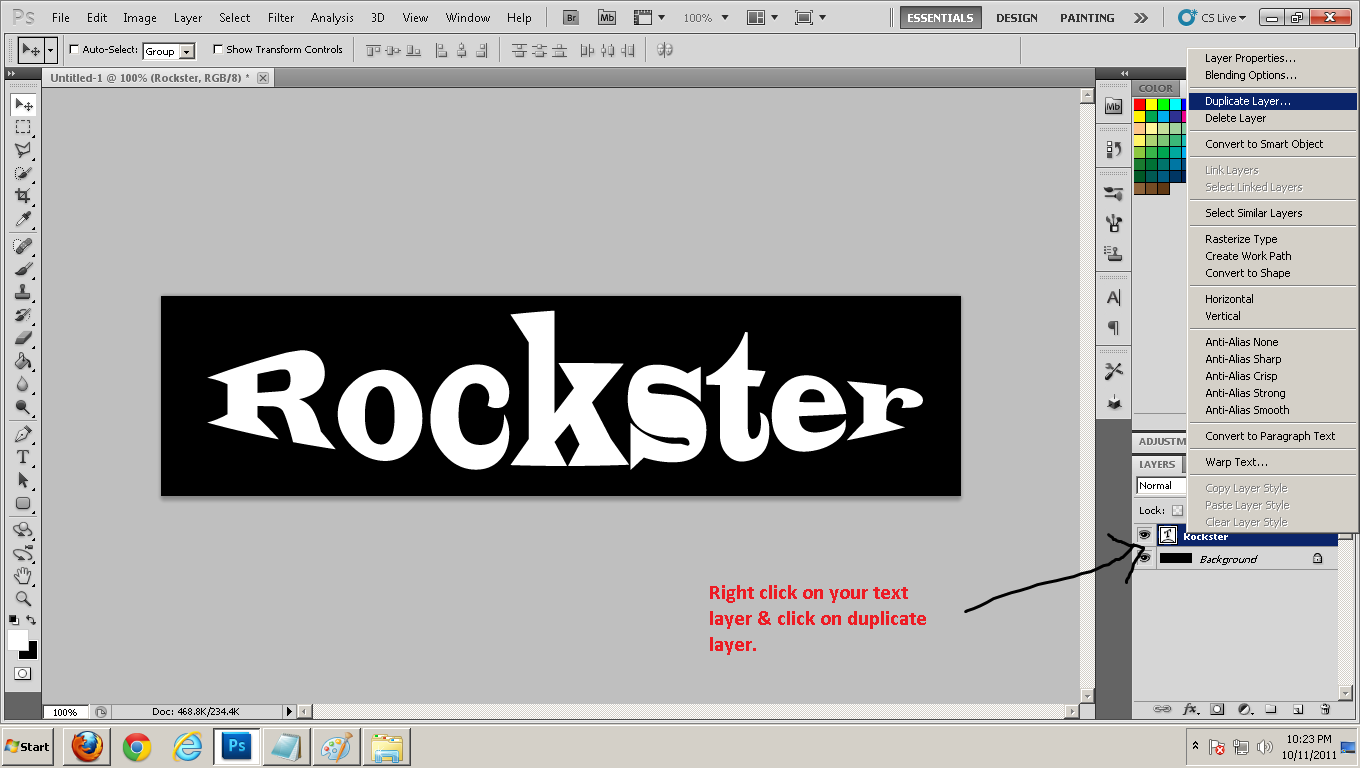Click the delete layer trash icon
This screenshot has width=1360, height=768.
(x=1324, y=709)
